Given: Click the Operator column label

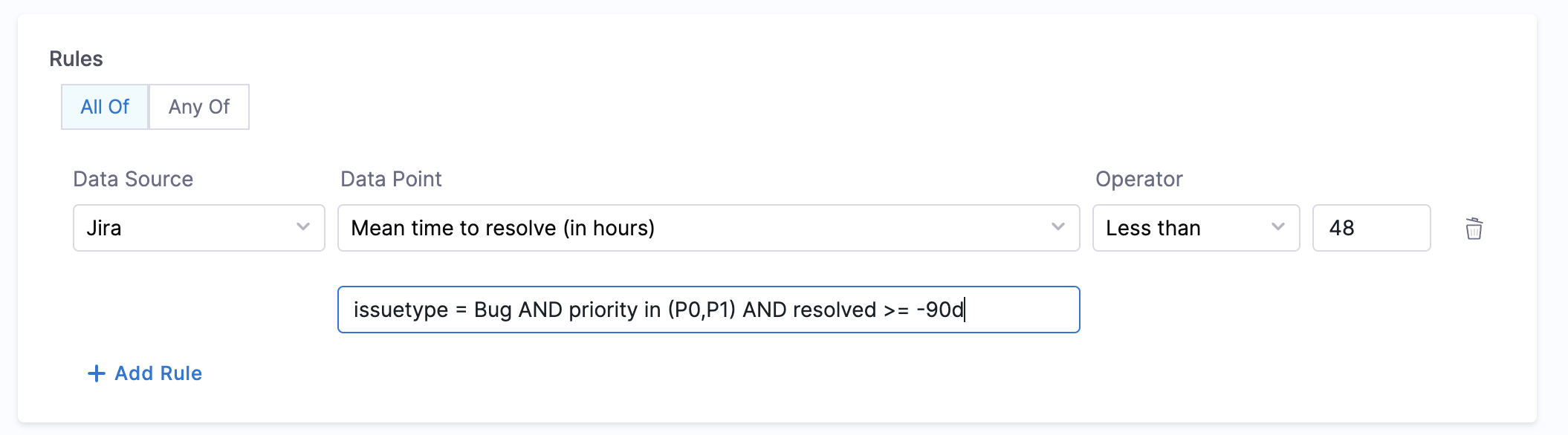Looking at the screenshot, I should [1138, 179].
